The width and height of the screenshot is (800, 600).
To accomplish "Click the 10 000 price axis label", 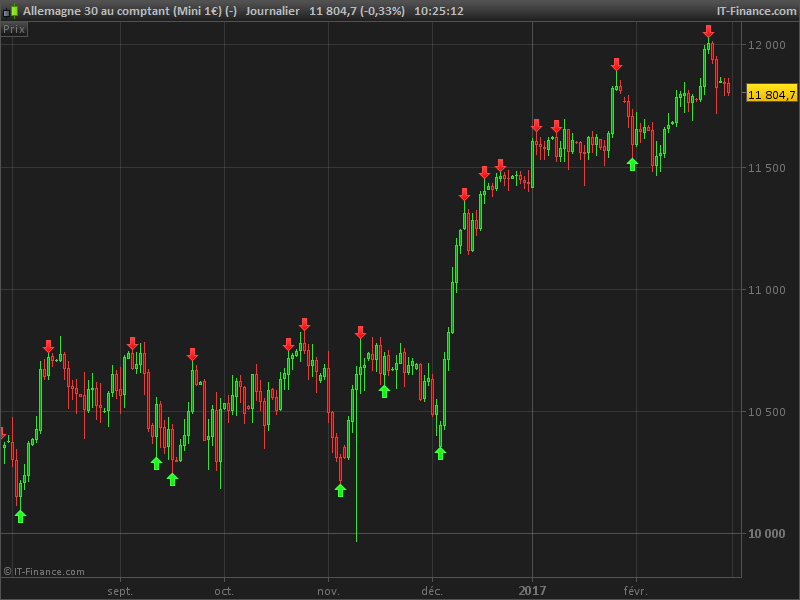I will 766,534.
